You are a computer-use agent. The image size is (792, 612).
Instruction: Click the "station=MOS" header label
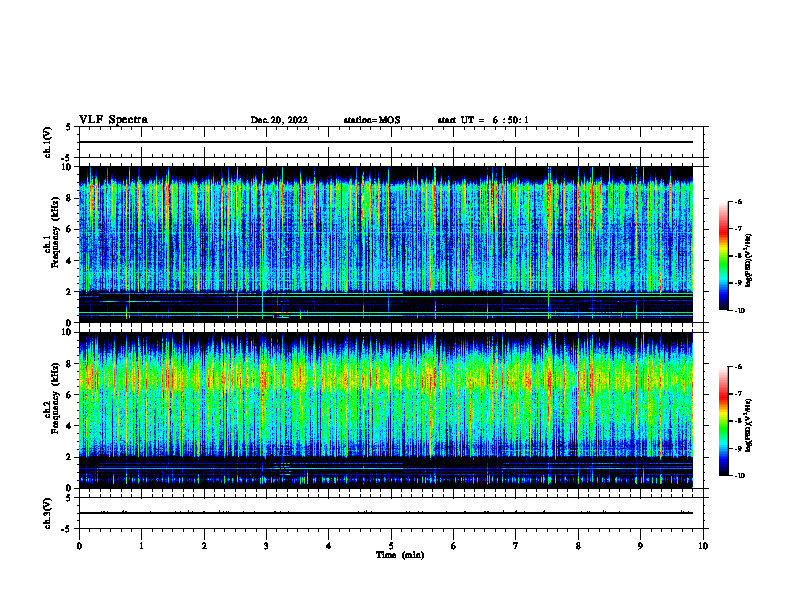click(372, 120)
